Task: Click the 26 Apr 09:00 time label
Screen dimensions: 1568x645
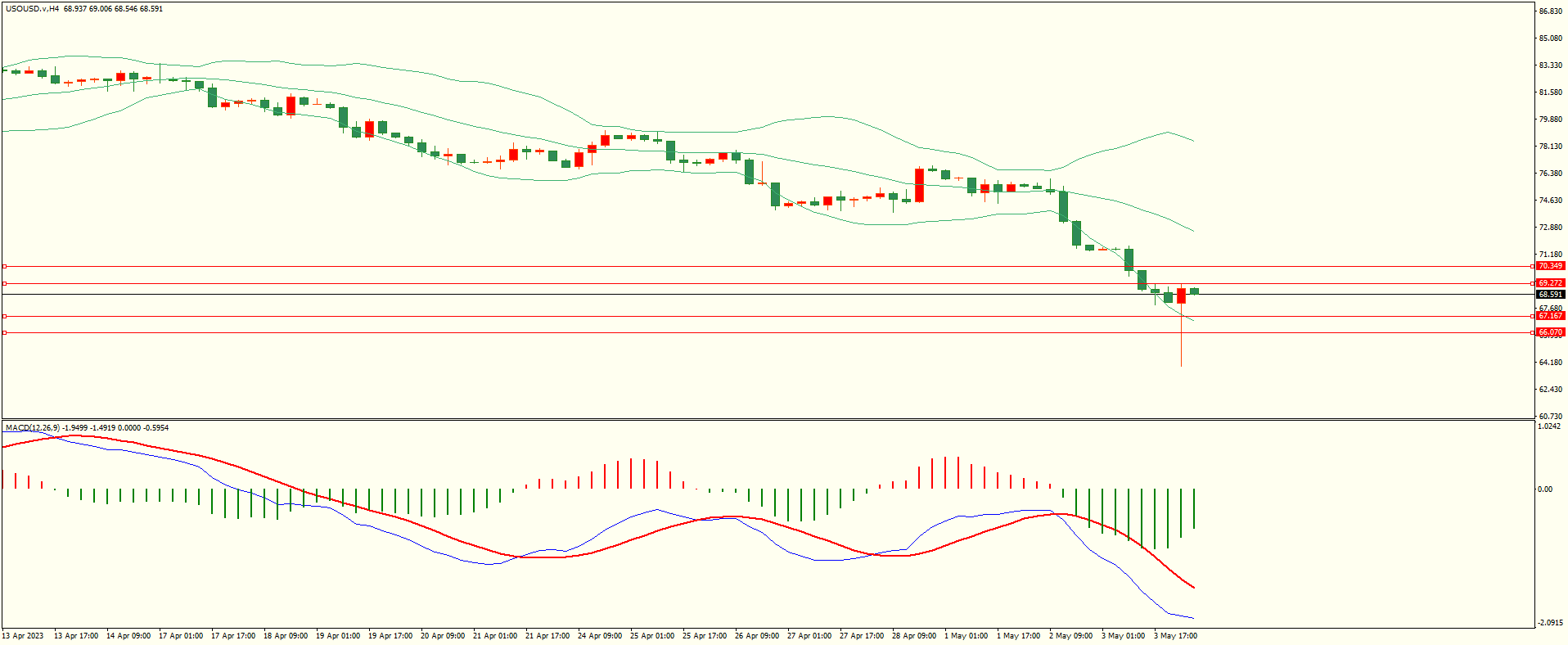Action: [757, 636]
